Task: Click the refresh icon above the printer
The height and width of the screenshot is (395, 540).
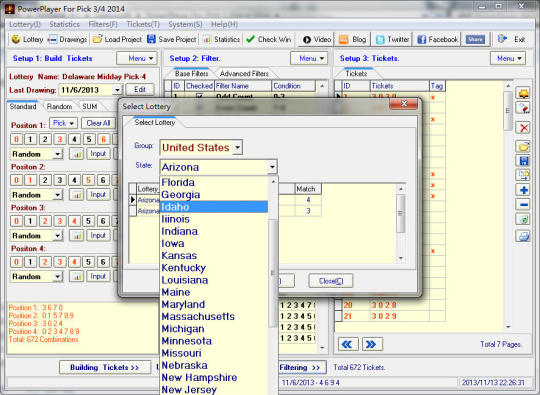Action: (523, 219)
